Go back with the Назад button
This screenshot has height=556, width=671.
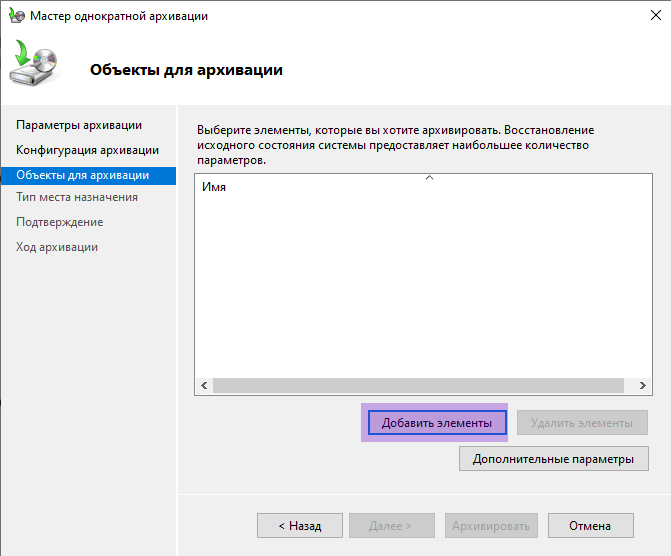[x=300, y=526]
